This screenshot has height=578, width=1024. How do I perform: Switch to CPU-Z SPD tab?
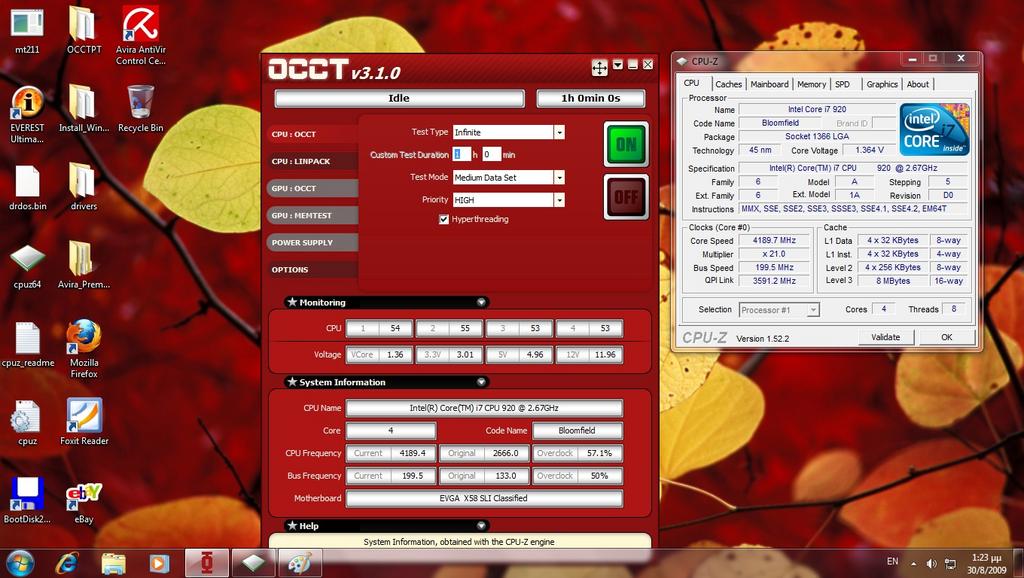pos(842,84)
